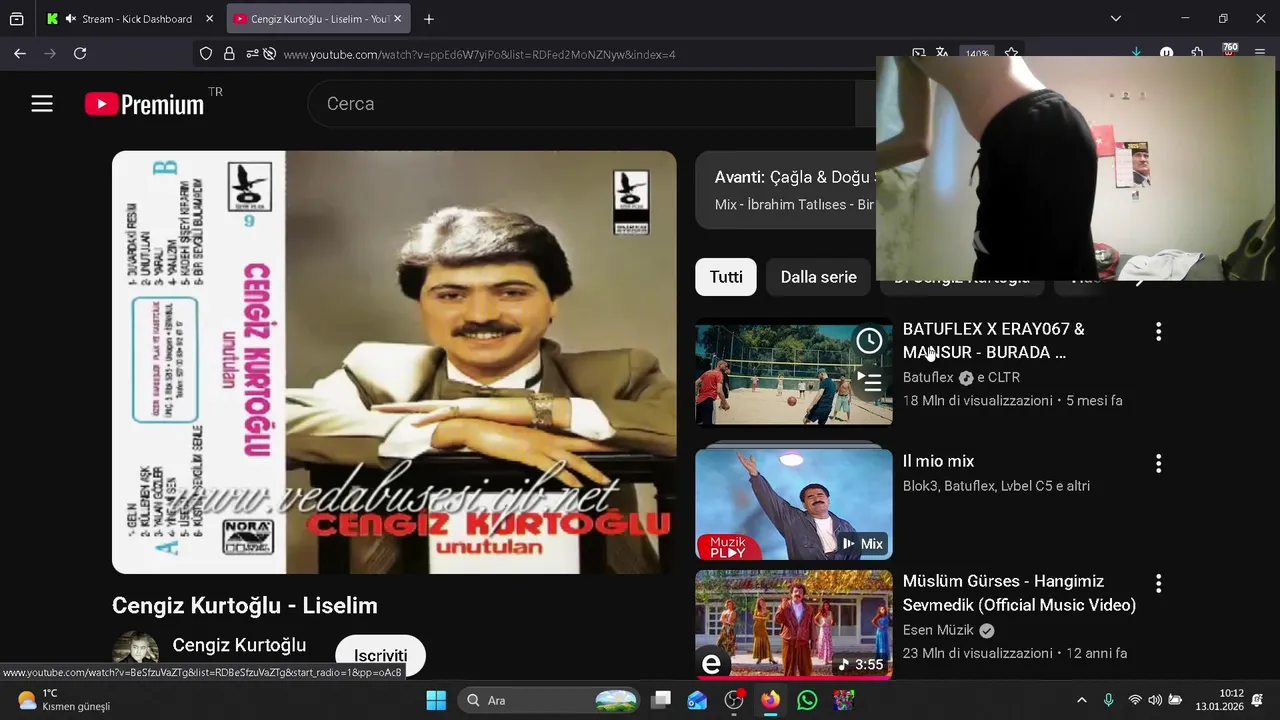Screen dimensions: 1280x720
Task: Switch to the Stream - Kick Dashboard tab
Action: 129,19
